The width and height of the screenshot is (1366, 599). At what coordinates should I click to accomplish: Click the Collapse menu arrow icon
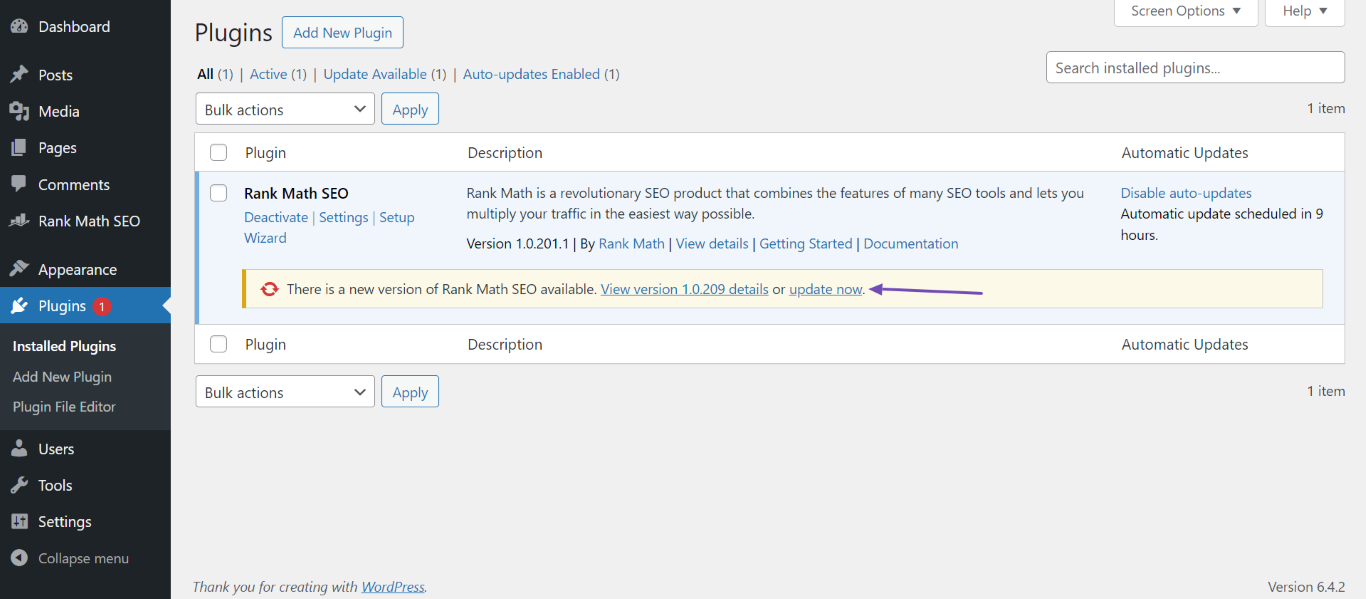[x=19, y=558]
